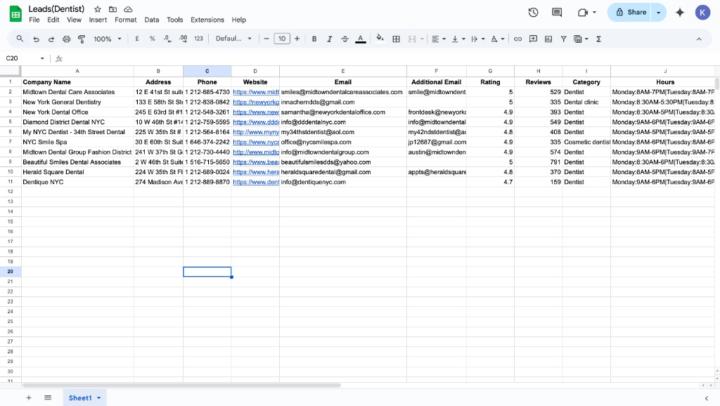Open the File menu
720x406 pixels.
pyautogui.click(x=34, y=20)
